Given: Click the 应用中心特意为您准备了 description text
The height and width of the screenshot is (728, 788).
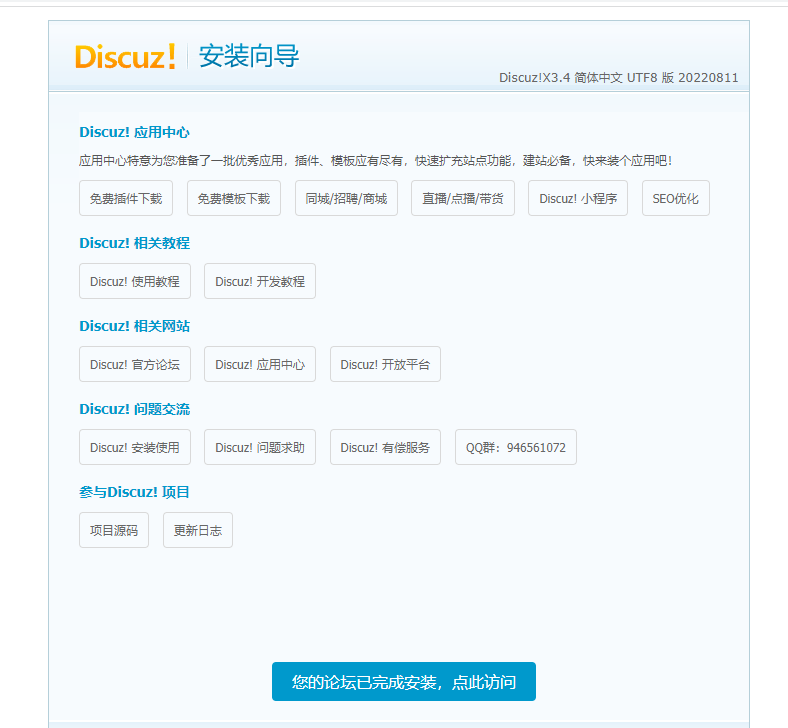Looking at the screenshot, I should click(x=375, y=161).
